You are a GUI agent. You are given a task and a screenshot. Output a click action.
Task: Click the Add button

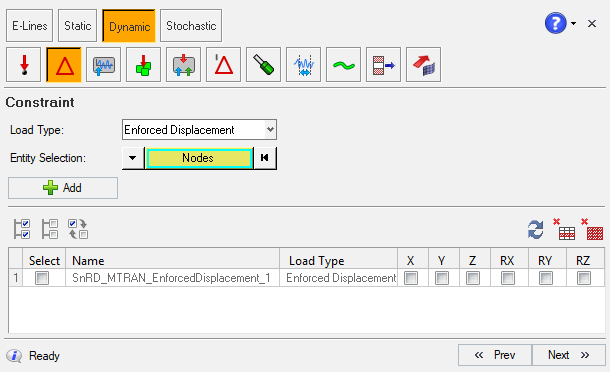[63, 188]
